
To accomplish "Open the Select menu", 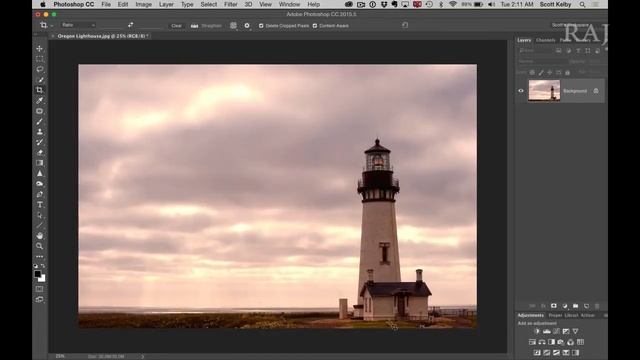I will (x=209, y=4).
